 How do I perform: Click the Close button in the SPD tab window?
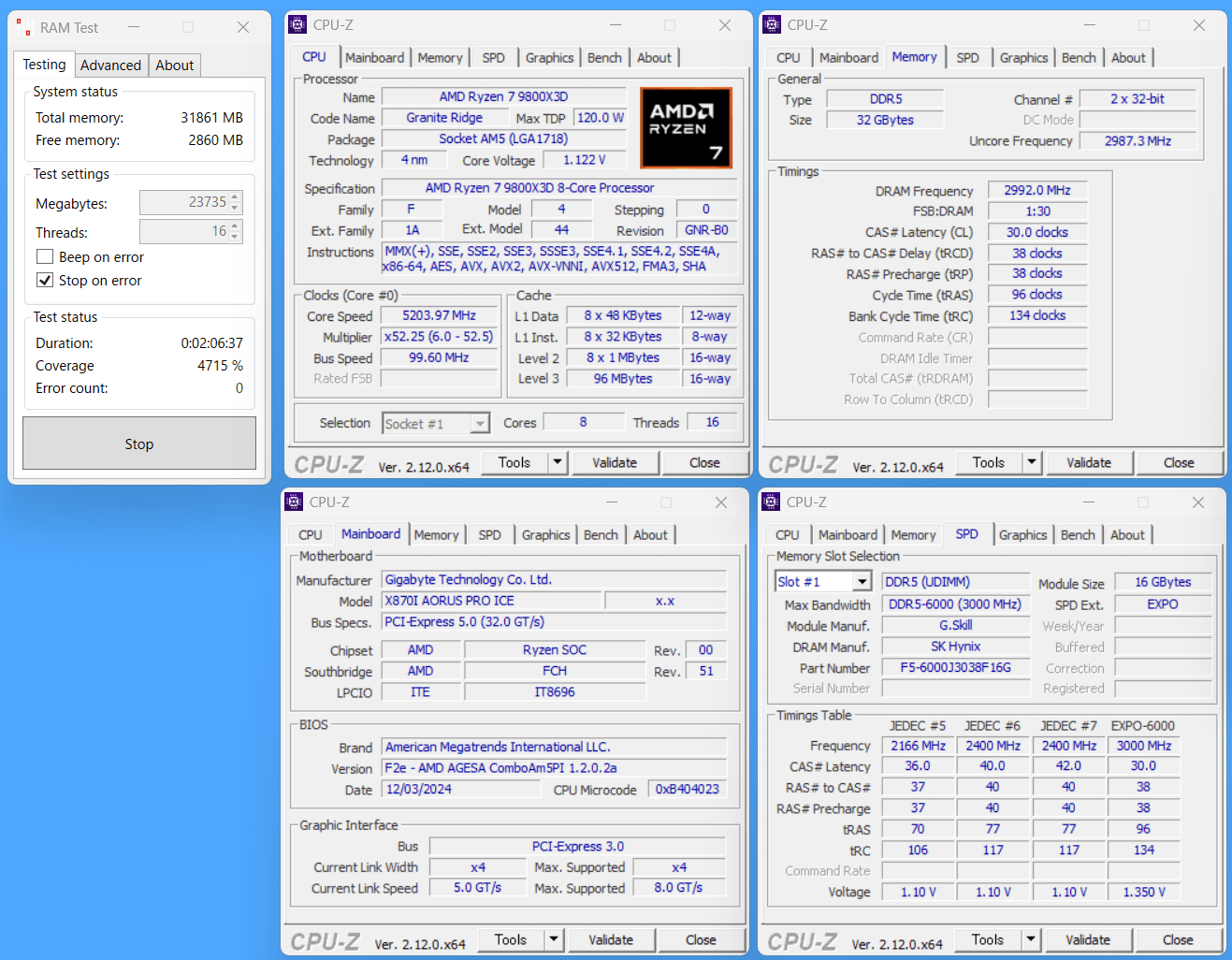click(x=1178, y=939)
